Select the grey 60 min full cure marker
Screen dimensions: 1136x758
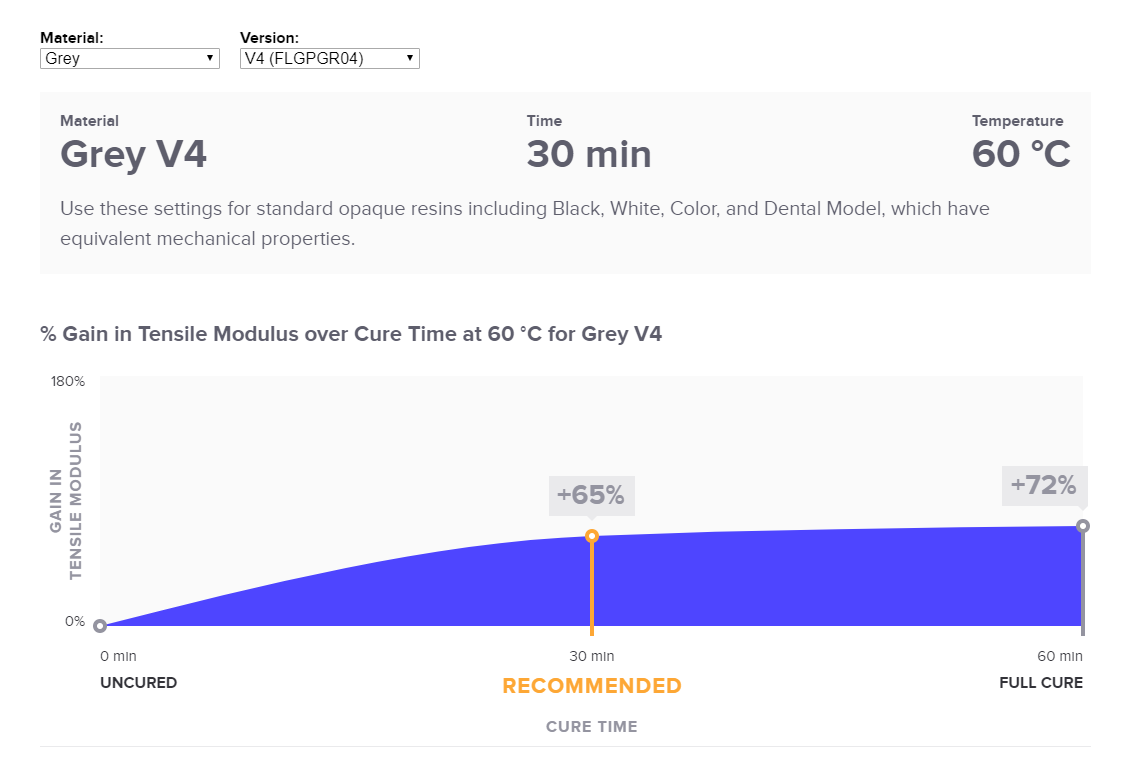[1082, 526]
